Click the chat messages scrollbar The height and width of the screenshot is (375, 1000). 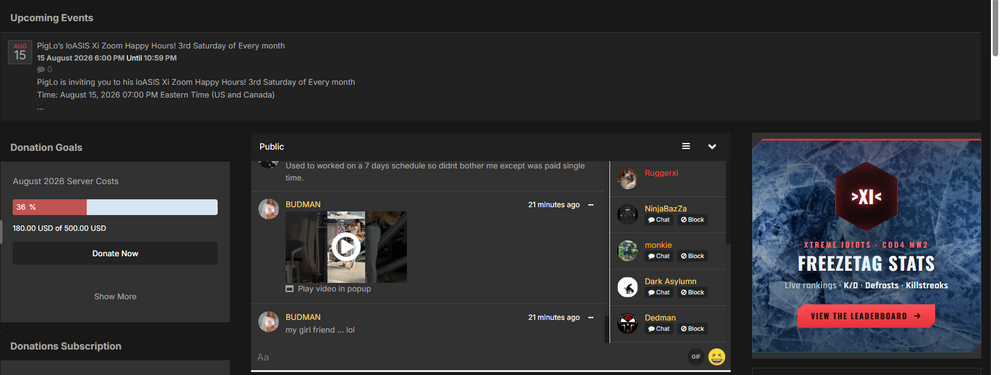[x=607, y=328]
